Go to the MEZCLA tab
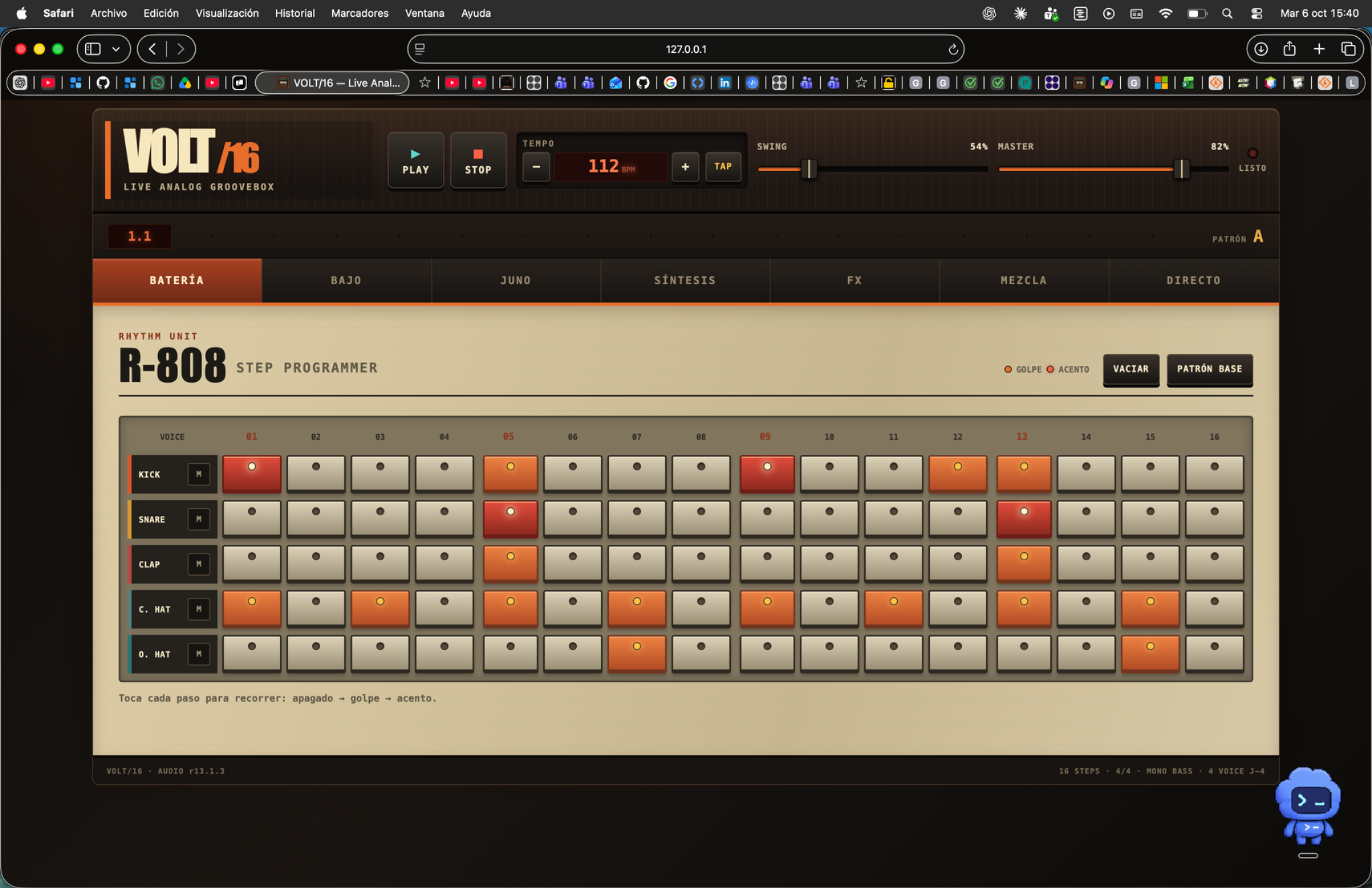Screen dimensions: 1372x888 point(1024,280)
